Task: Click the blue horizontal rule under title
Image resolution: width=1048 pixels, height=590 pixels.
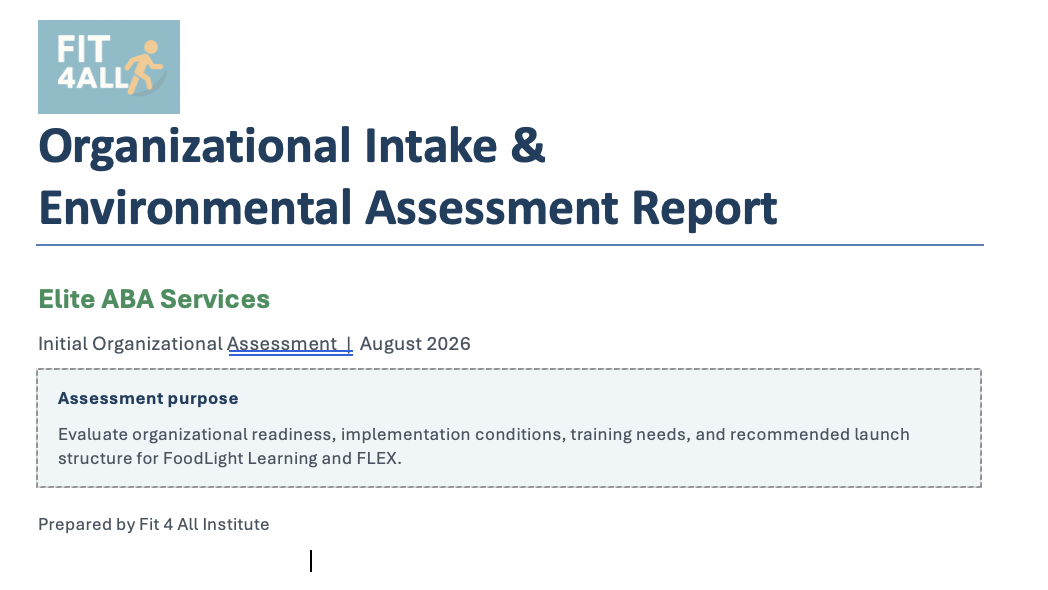Action: click(510, 245)
